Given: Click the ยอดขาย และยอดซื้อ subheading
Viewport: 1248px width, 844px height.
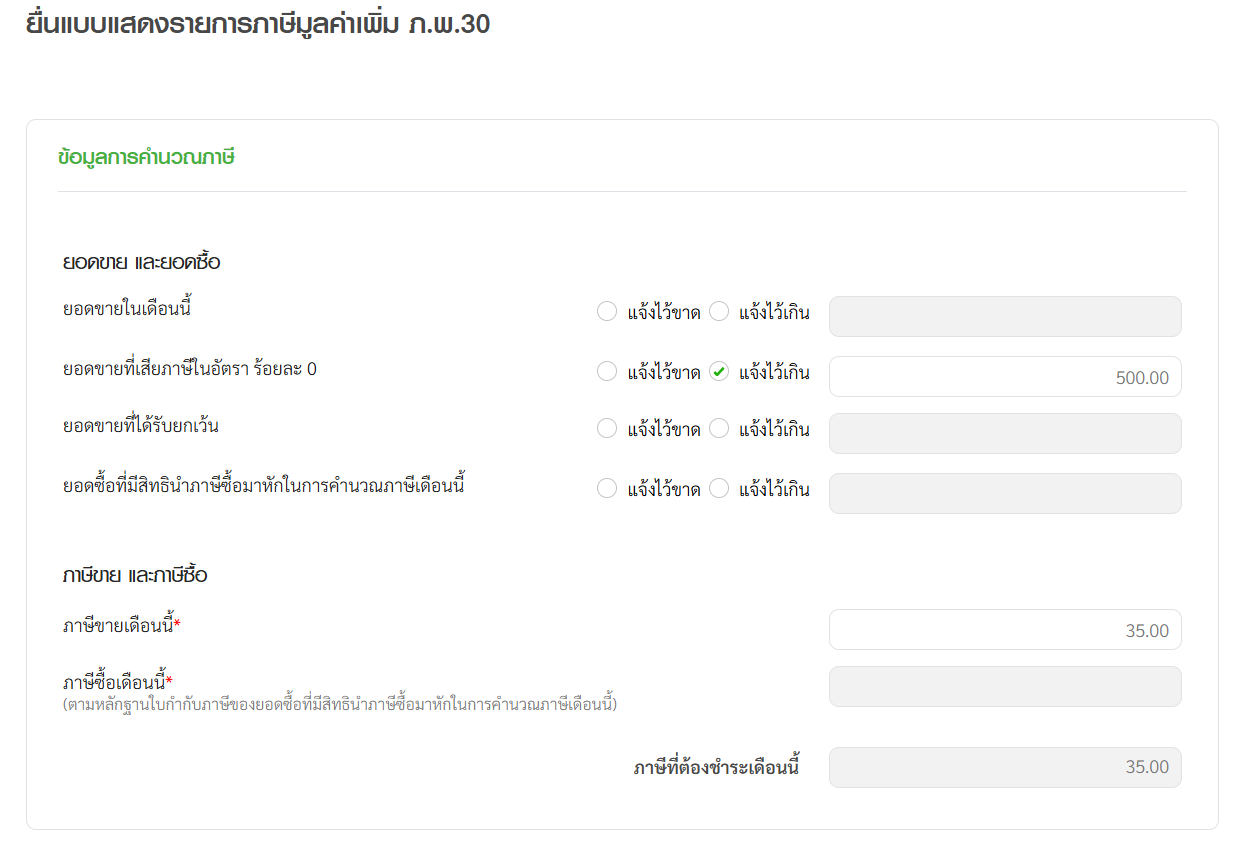Looking at the screenshot, I should (x=141, y=263).
